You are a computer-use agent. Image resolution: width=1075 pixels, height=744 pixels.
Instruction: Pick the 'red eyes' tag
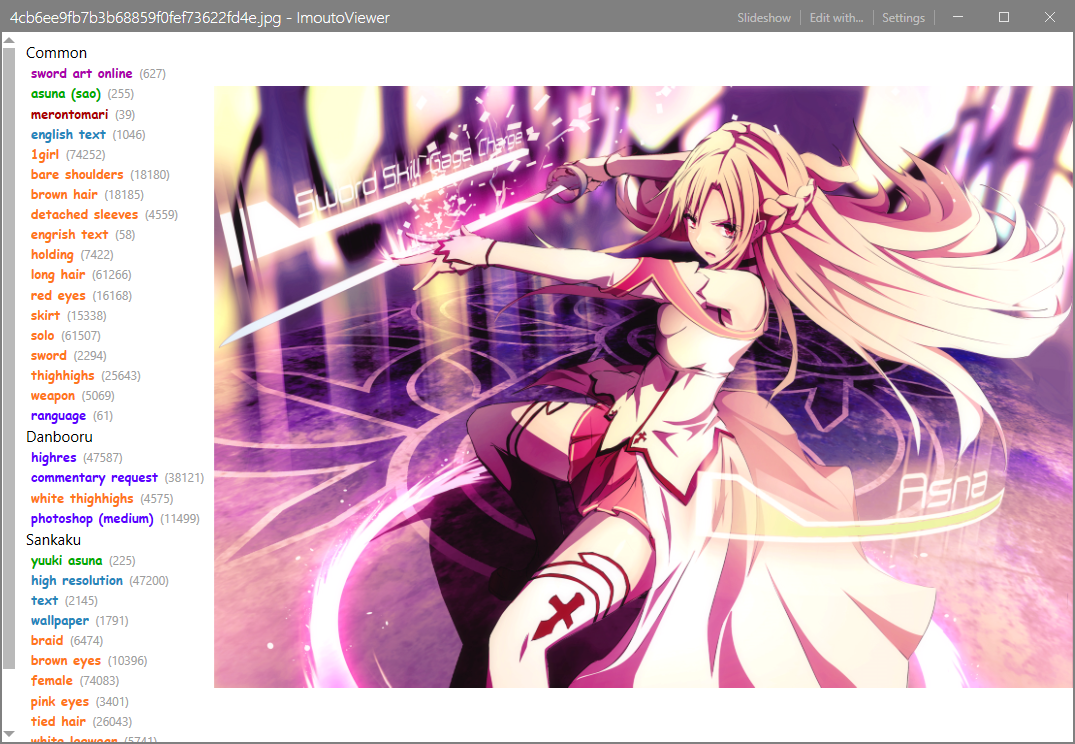tap(58, 296)
